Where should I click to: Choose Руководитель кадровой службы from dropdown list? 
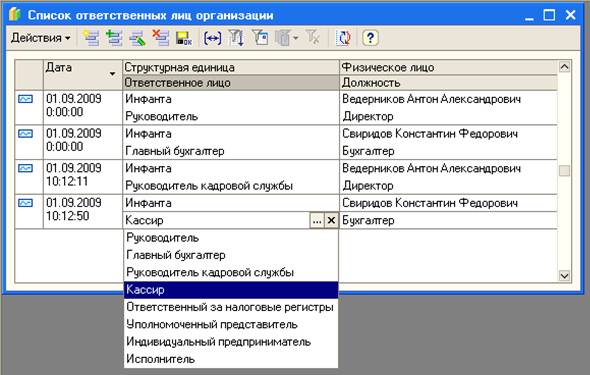point(231,272)
